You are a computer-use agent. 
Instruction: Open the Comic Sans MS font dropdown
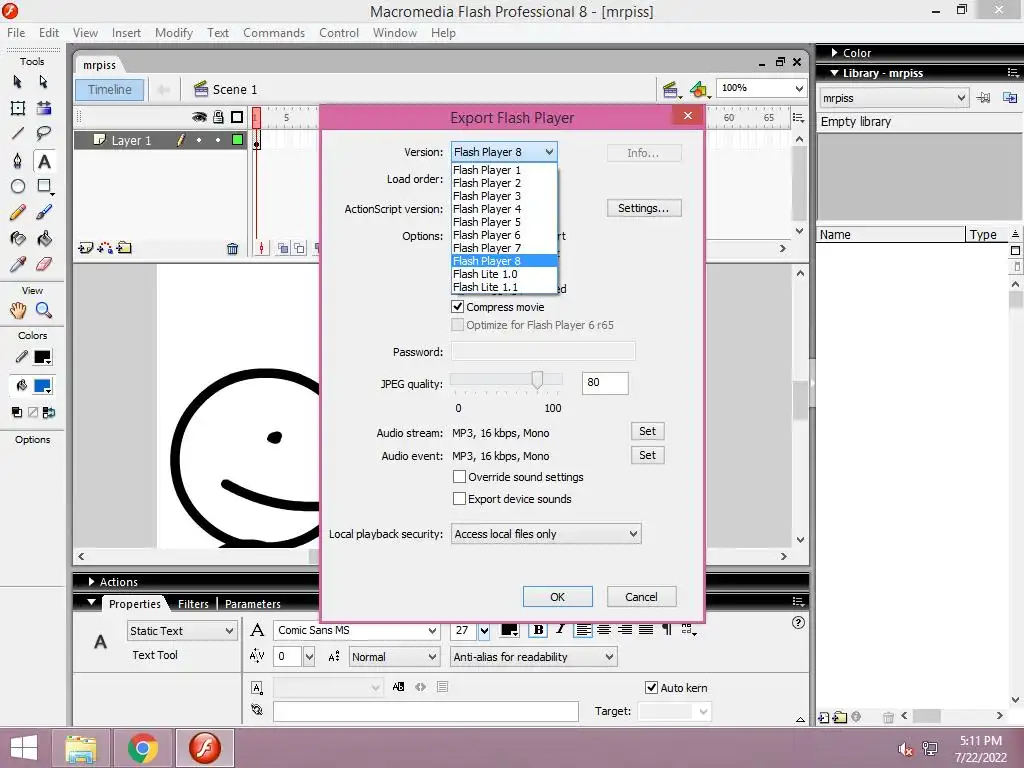tap(356, 630)
